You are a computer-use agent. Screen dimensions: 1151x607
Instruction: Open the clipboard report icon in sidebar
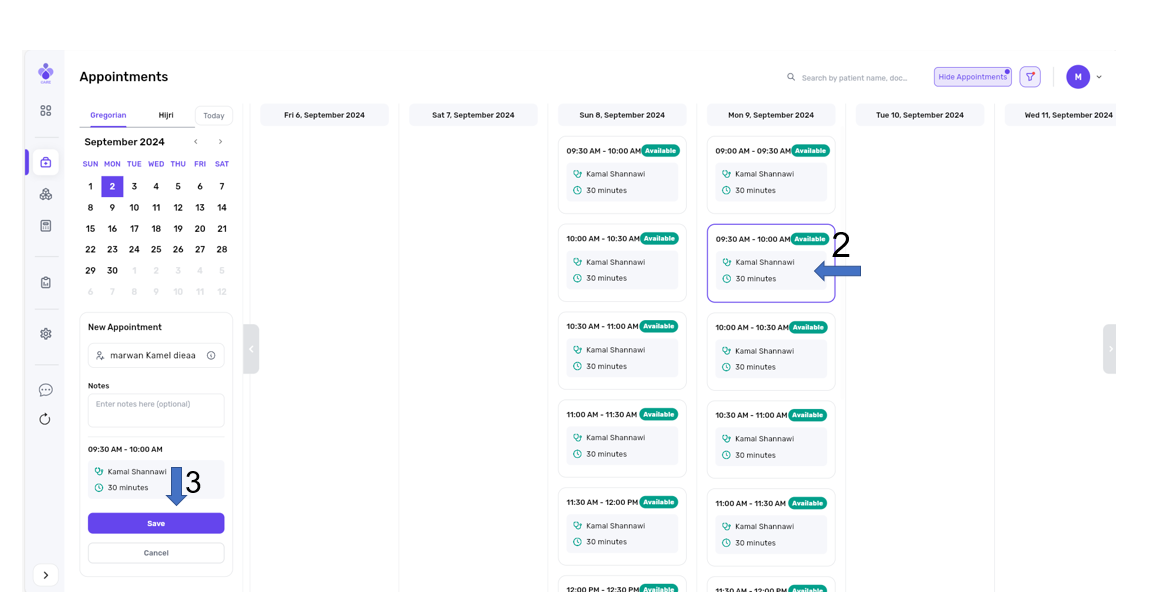(45, 282)
